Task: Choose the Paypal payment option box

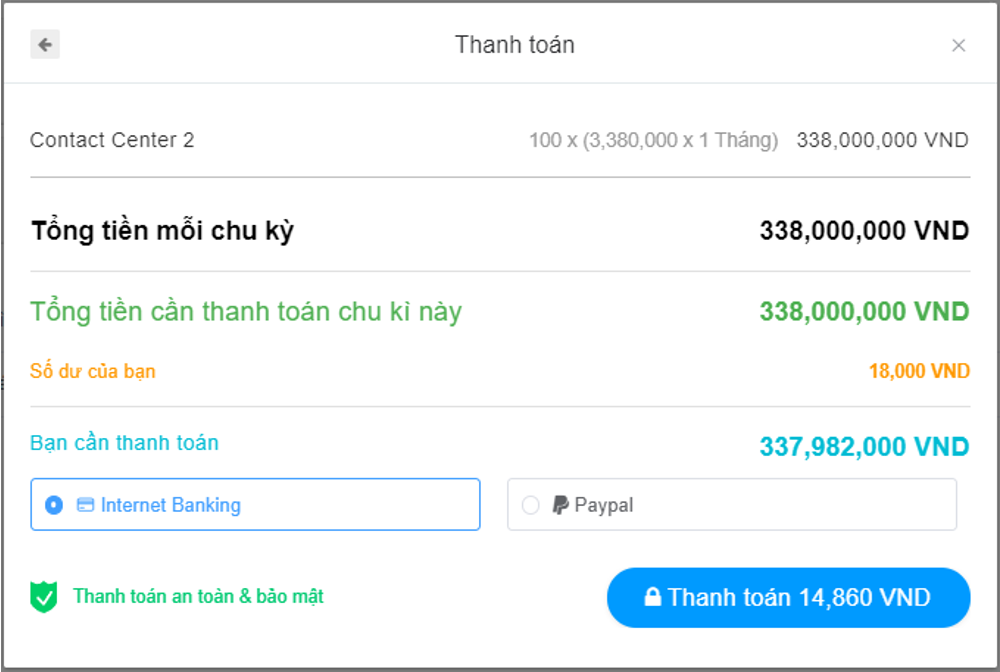Action: [731, 504]
